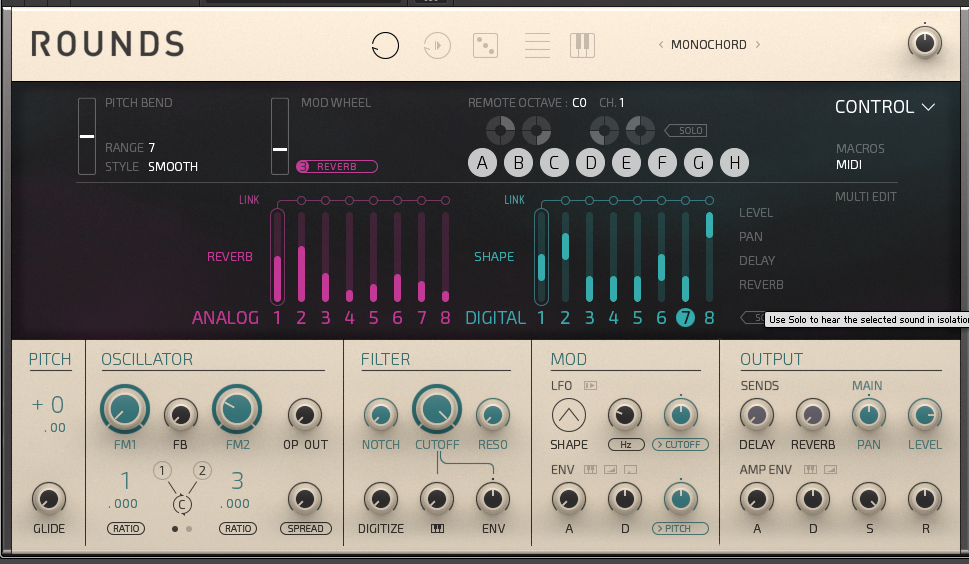969x564 pixels.
Task: Toggle the LFO sync icon beside LFO label
Action: point(591,385)
